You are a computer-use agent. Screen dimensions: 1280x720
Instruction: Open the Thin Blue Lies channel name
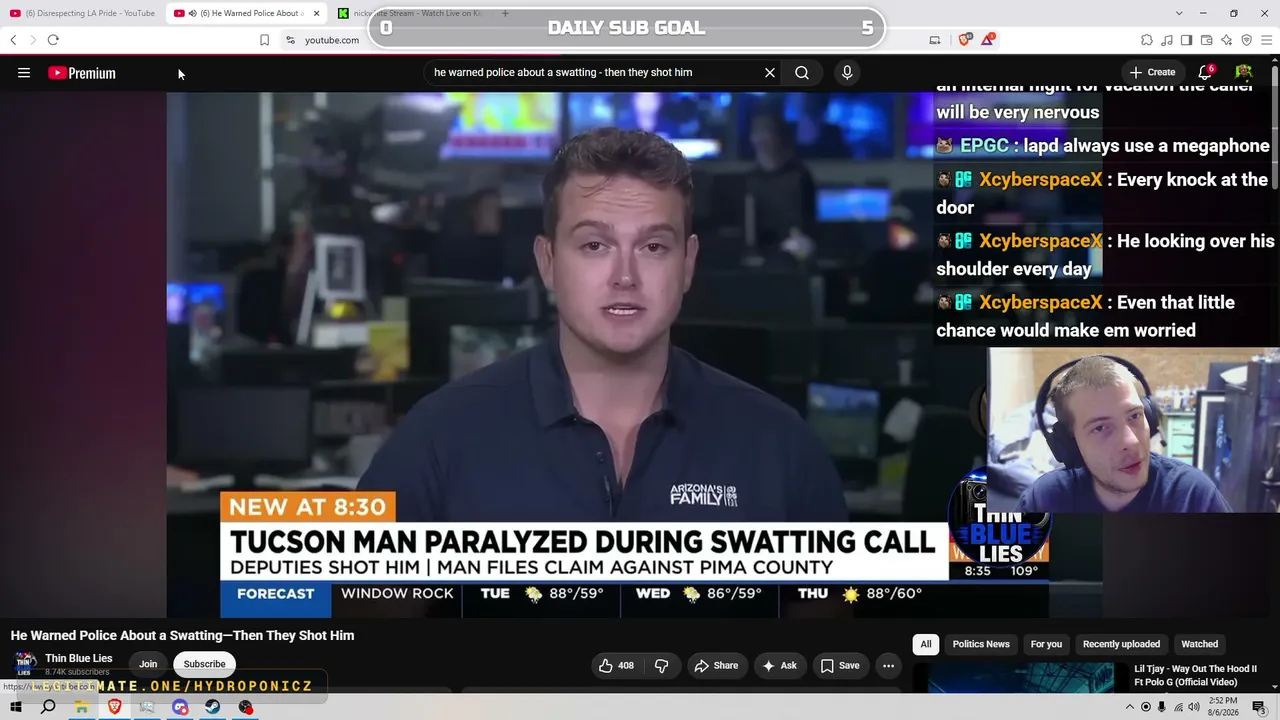(78, 658)
